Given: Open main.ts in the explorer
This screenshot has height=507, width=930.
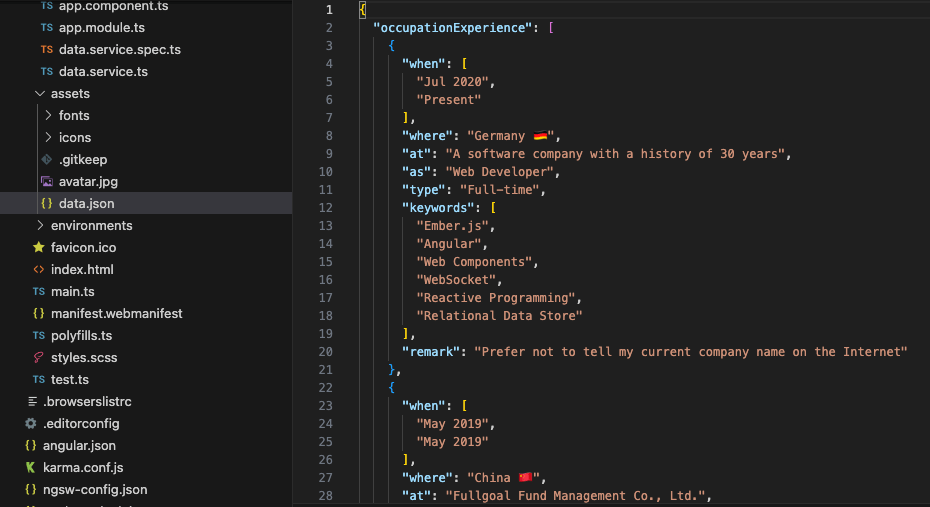Looking at the screenshot, I should [72, 292].
